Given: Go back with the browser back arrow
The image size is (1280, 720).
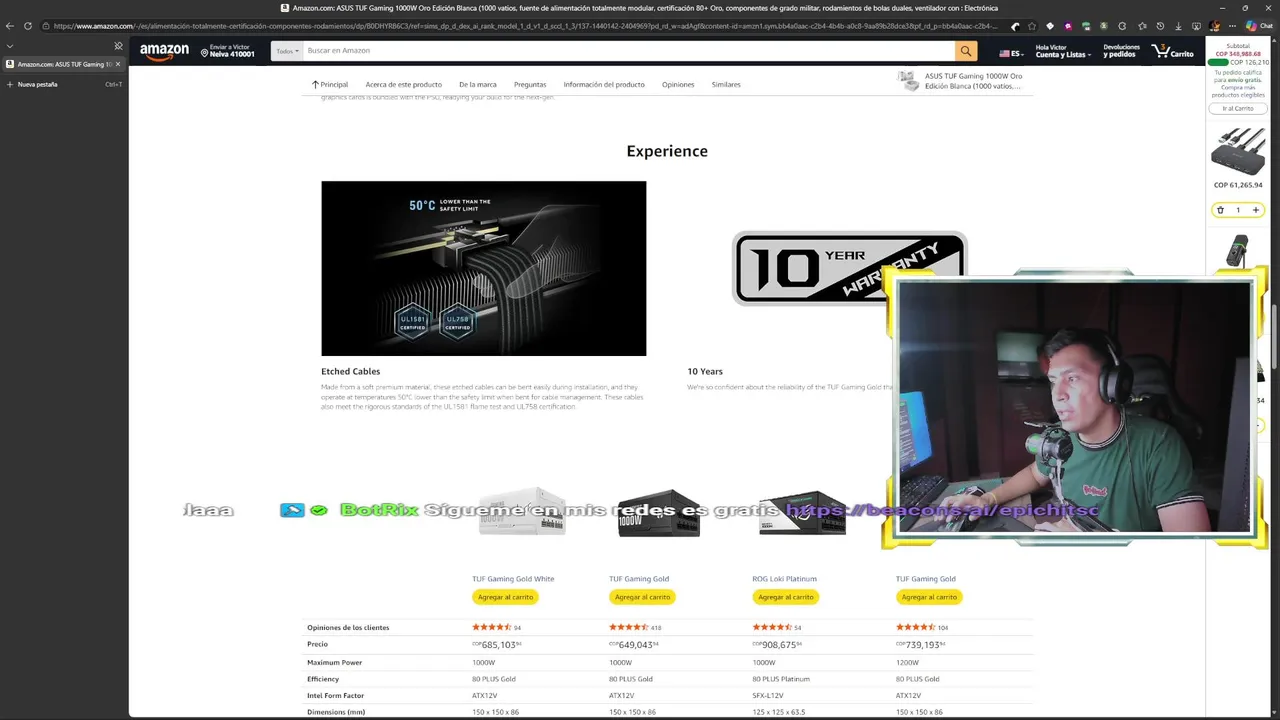Looking at the screenshot, I should [10, 26].
